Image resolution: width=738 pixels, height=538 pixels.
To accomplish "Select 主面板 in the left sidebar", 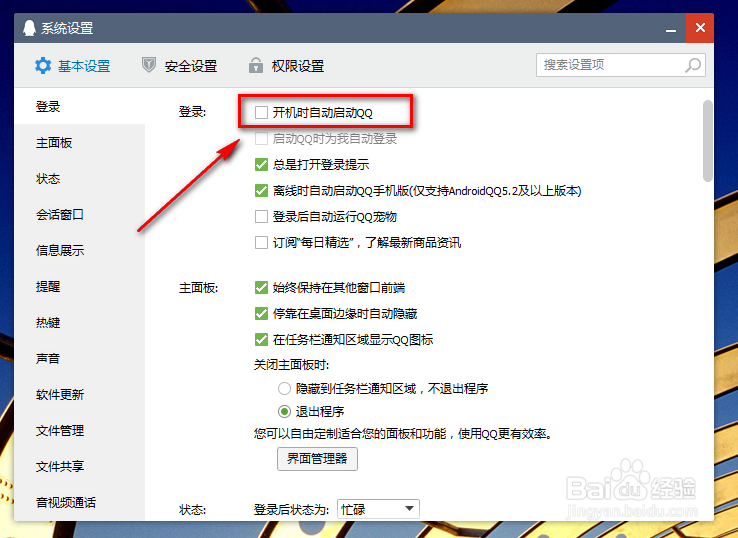I will click(80, 143).
